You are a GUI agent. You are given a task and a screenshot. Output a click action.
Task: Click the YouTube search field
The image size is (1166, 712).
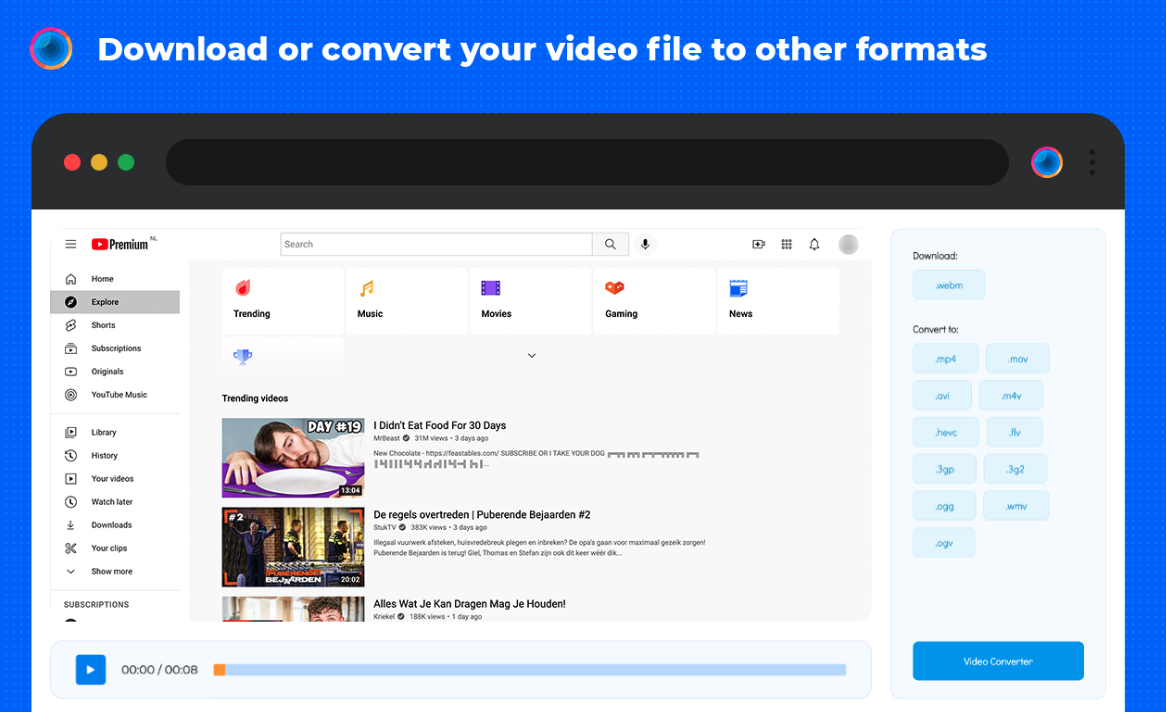tap(436, 244)
